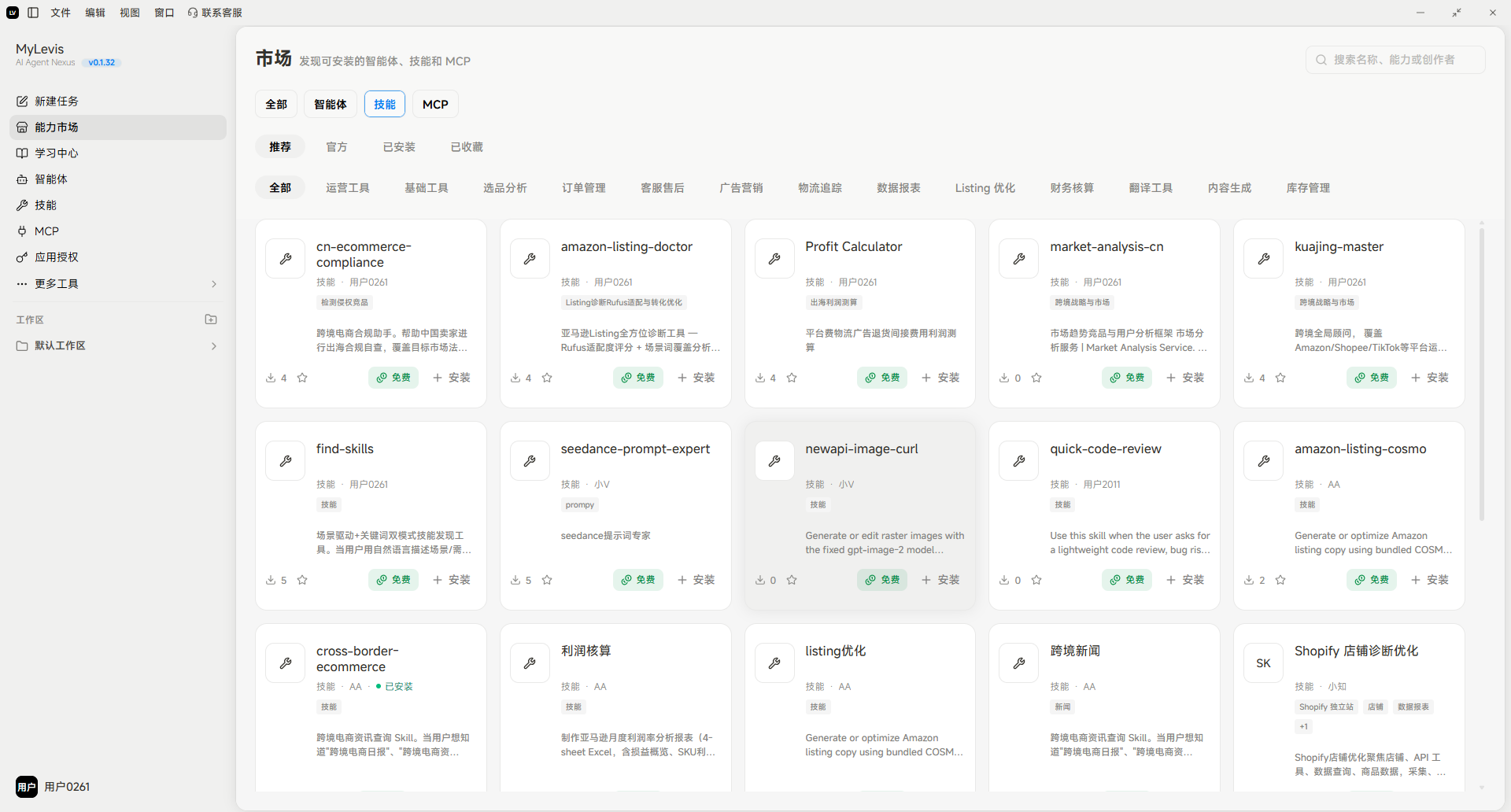
Task: Click the 利润核算 wrench icon
Action: point(530,663)
